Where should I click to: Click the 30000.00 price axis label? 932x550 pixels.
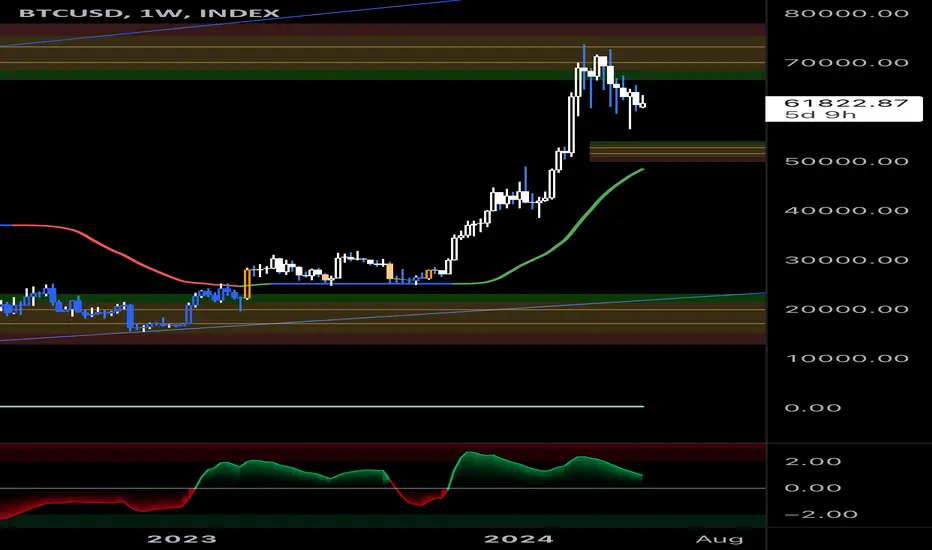[x=846, y=260]
